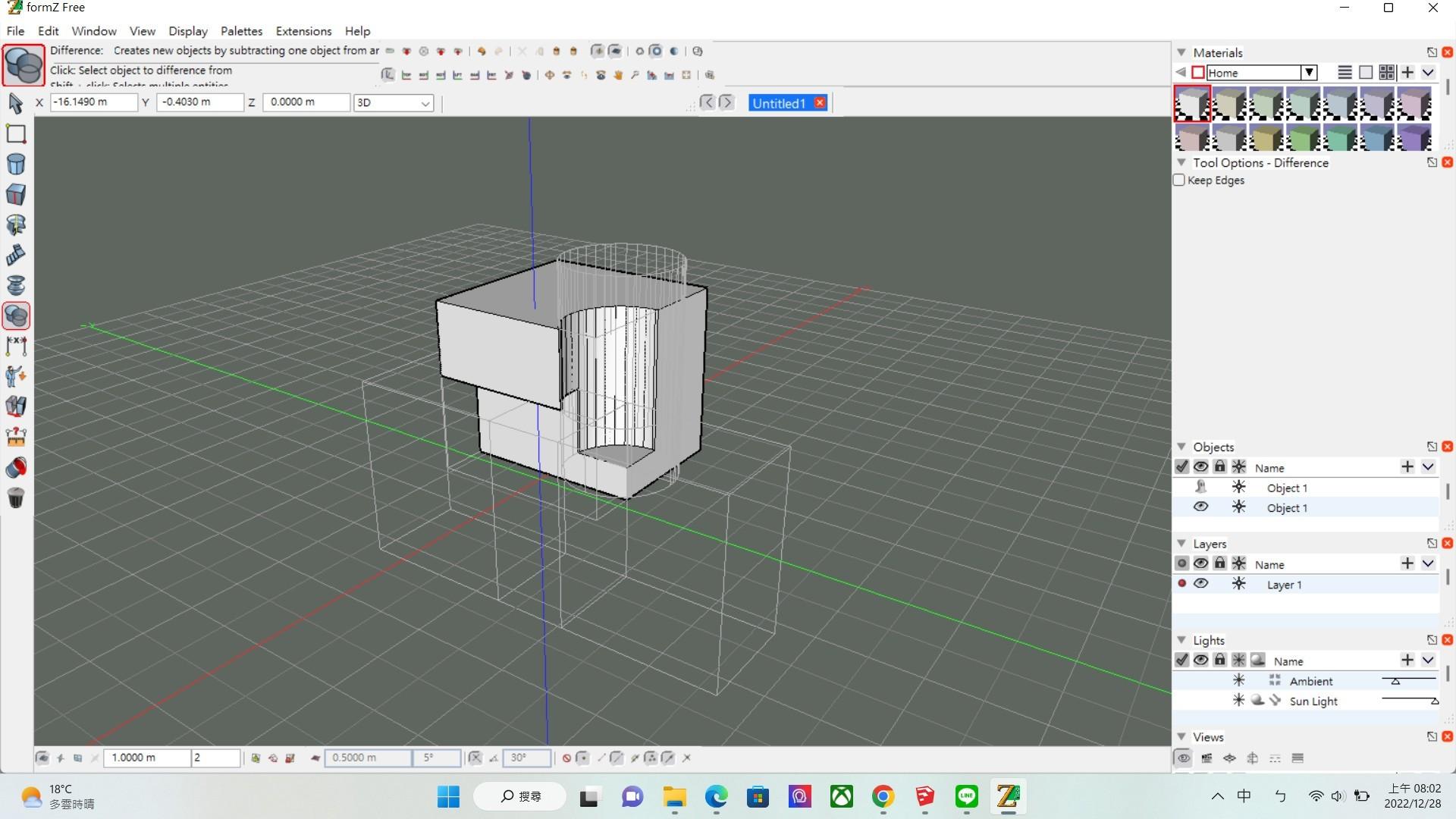Toggle visibility of the second Object 1

[x=1200, y=507]
